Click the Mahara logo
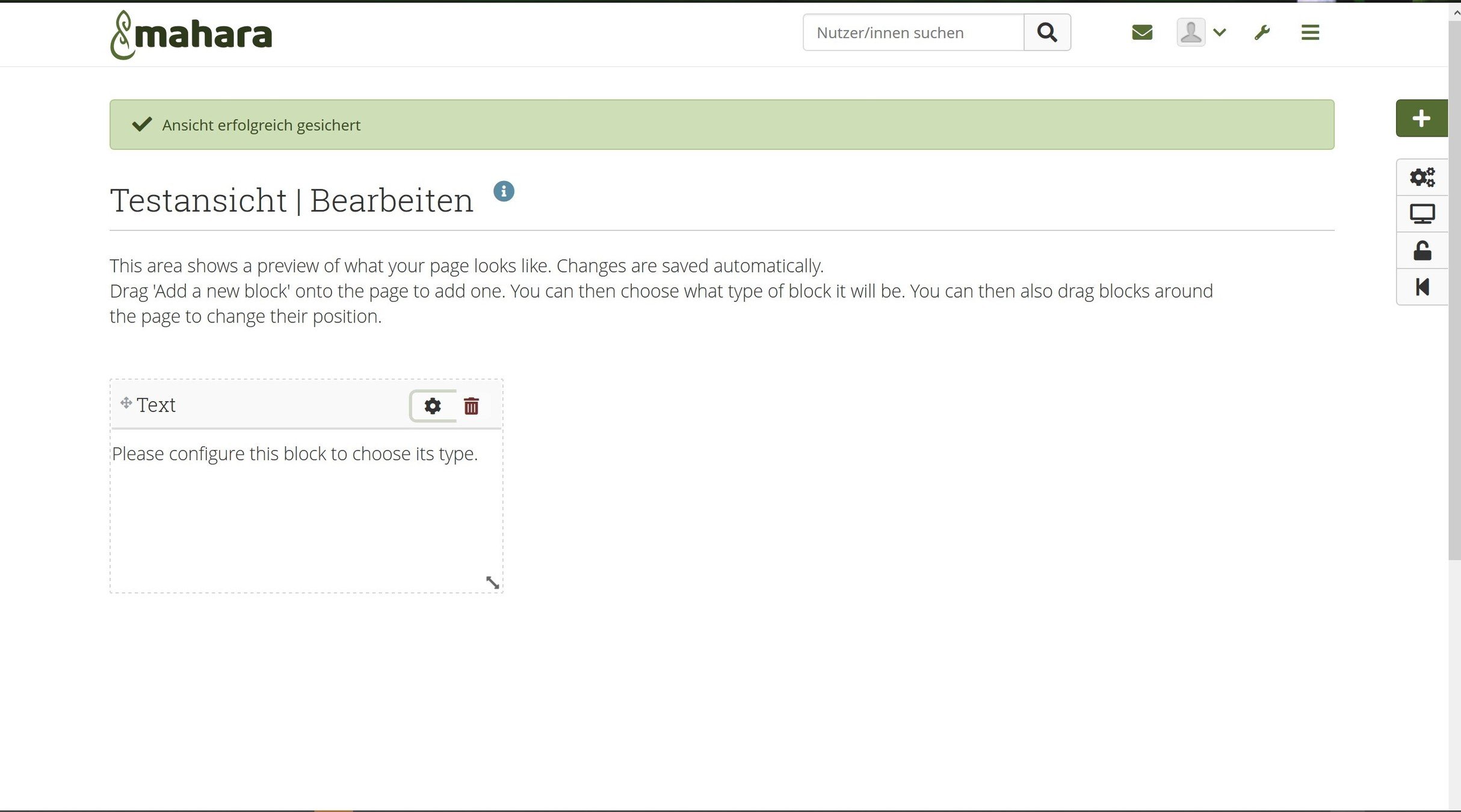Viewport: 1461px width, 812px height. click(x=191, y=35)
